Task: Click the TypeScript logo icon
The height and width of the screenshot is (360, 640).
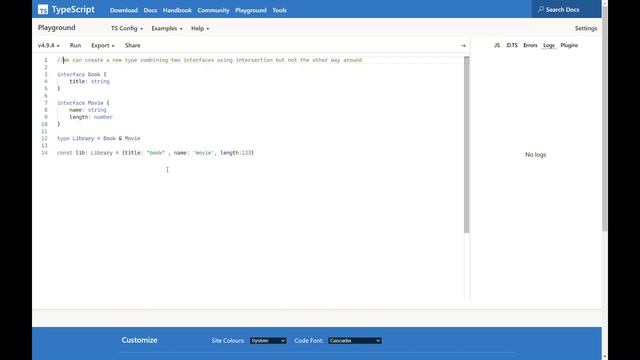Action: 43,9
